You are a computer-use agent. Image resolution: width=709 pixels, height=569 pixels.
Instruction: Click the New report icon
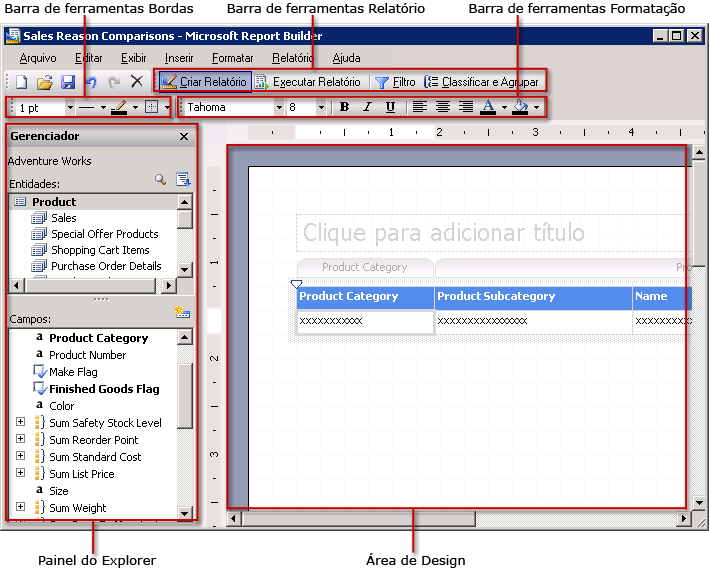pyautogui.click(x=22, y=82)
